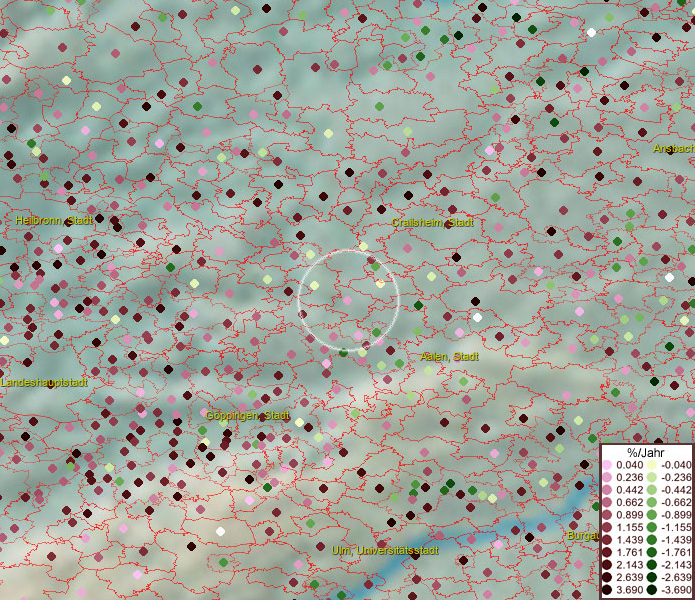Viewport: 695px width, 600px height.
Task: Click the Heilbronn, Stadt map label
Action: 54,220
